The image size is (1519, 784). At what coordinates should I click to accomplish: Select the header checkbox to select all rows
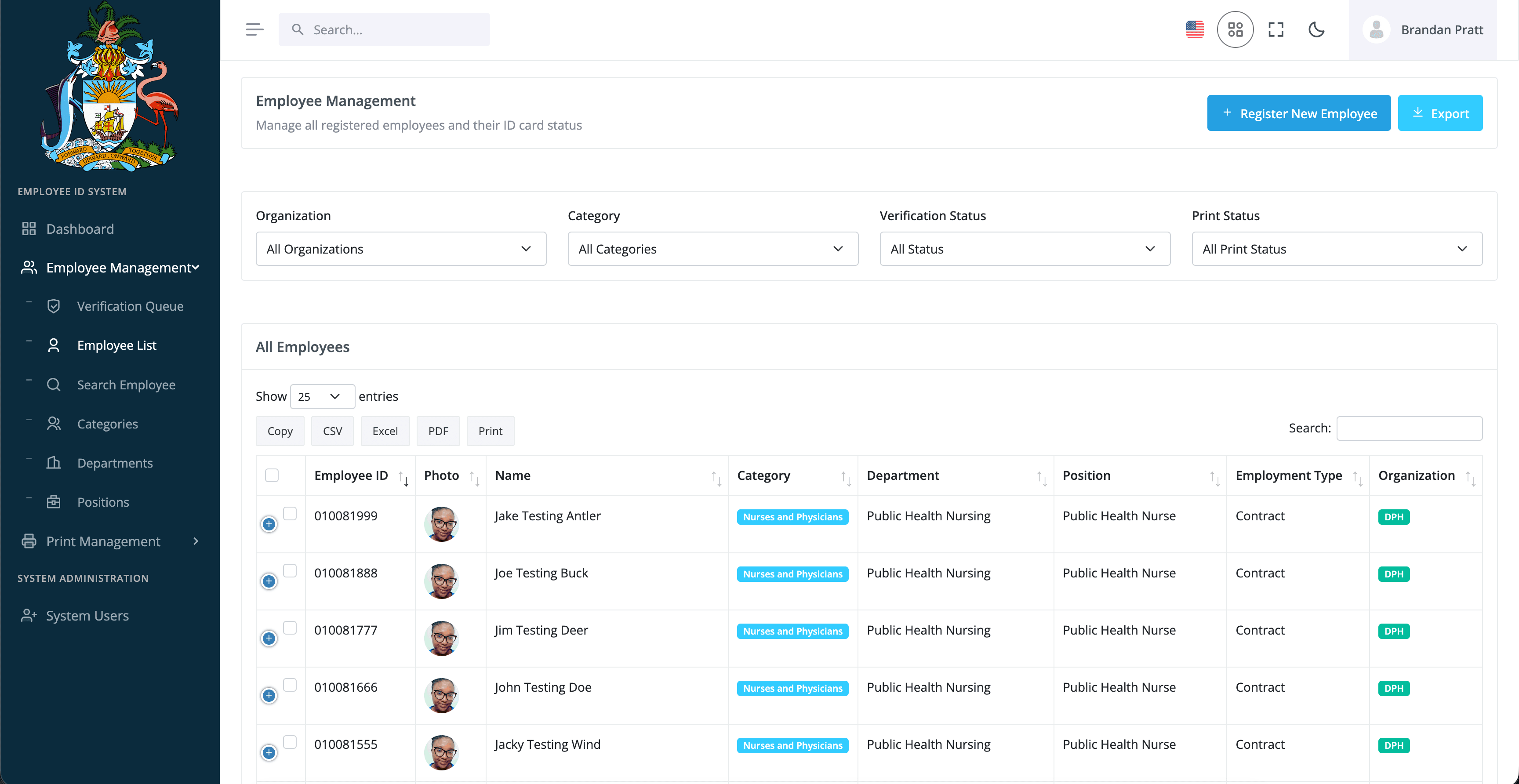[272, 475]
